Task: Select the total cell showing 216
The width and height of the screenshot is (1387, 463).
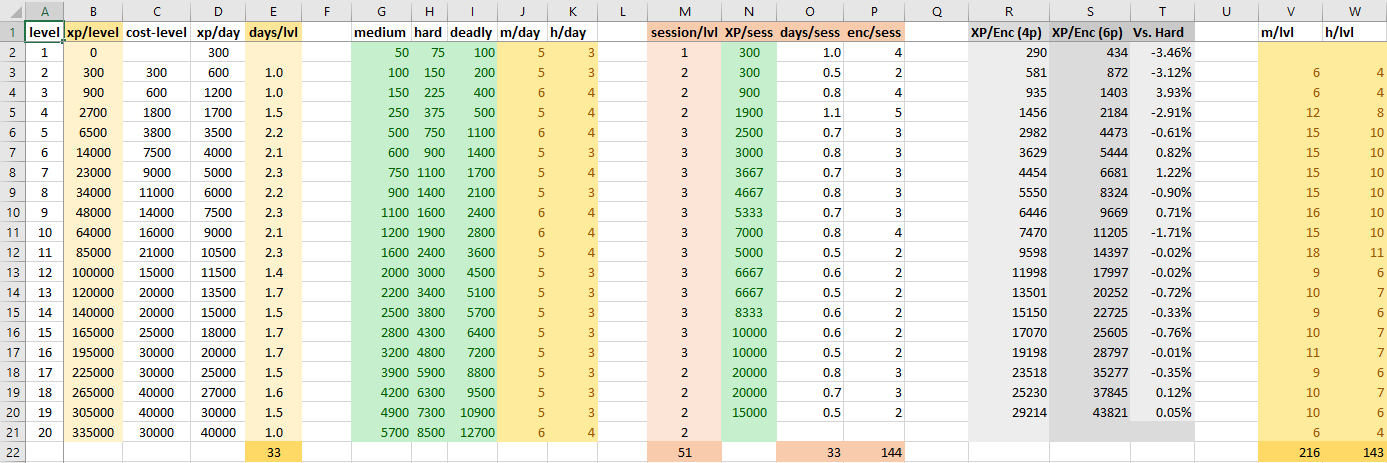Action: click(1290, 452)
